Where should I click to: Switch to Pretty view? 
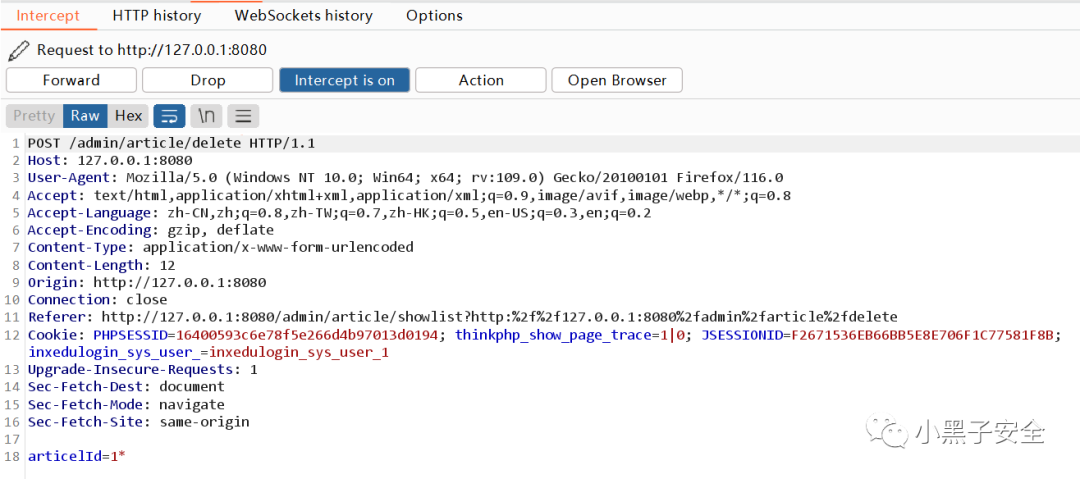click(x=34, y=116)
